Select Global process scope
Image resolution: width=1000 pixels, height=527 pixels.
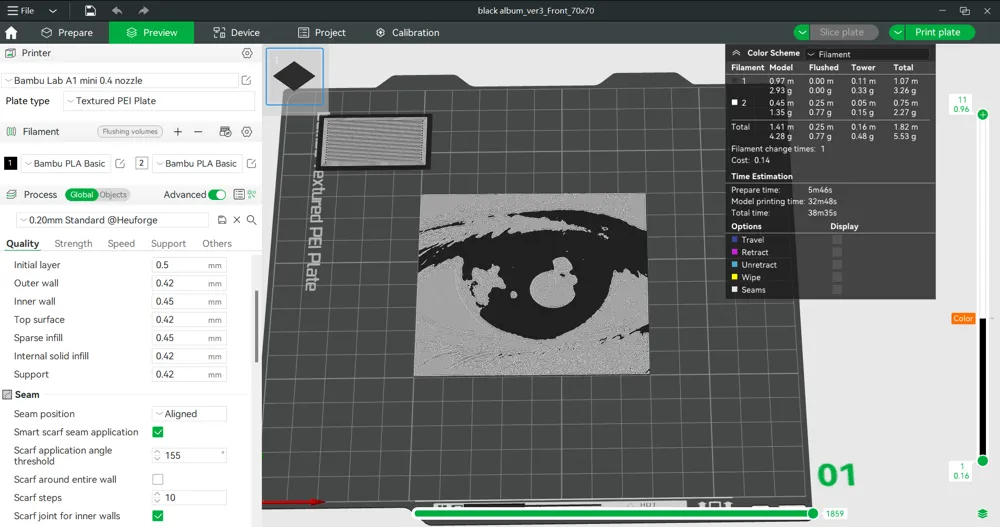pyautogui.click(x=81, y=195)
